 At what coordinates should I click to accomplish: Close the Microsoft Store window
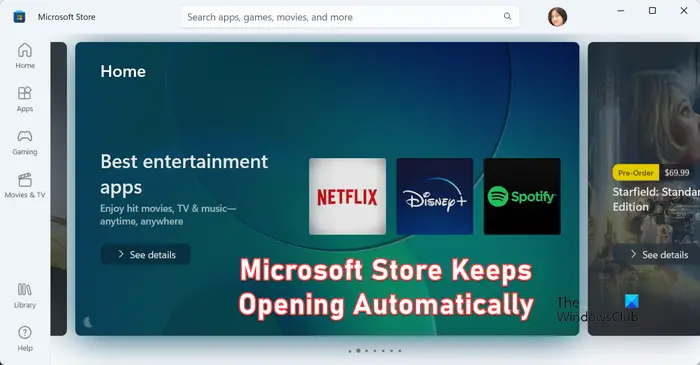(683, 10)
